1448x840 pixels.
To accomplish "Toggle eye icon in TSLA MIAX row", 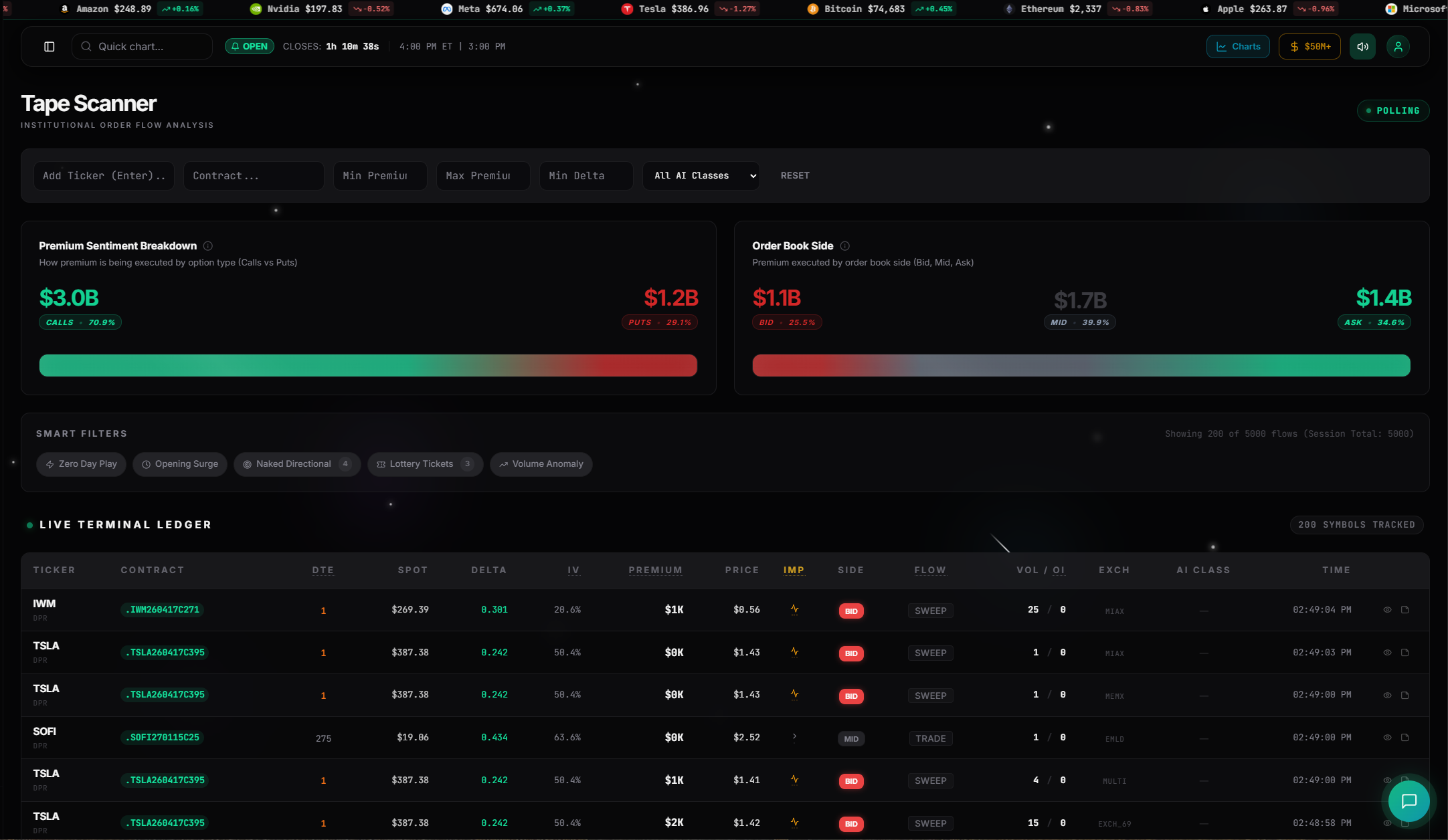I will pyautogui.click(x=1387, y=652).
